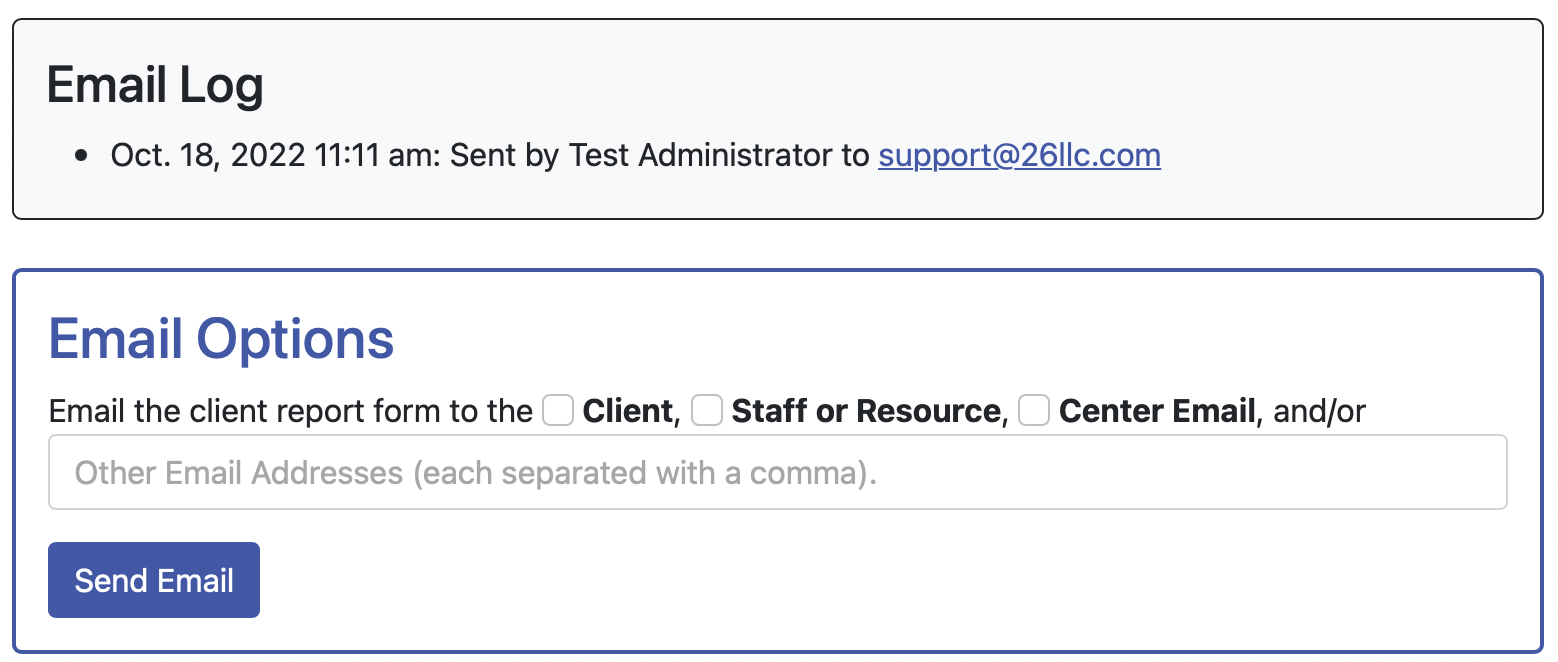Click the bold Client label text

(627, 411)
